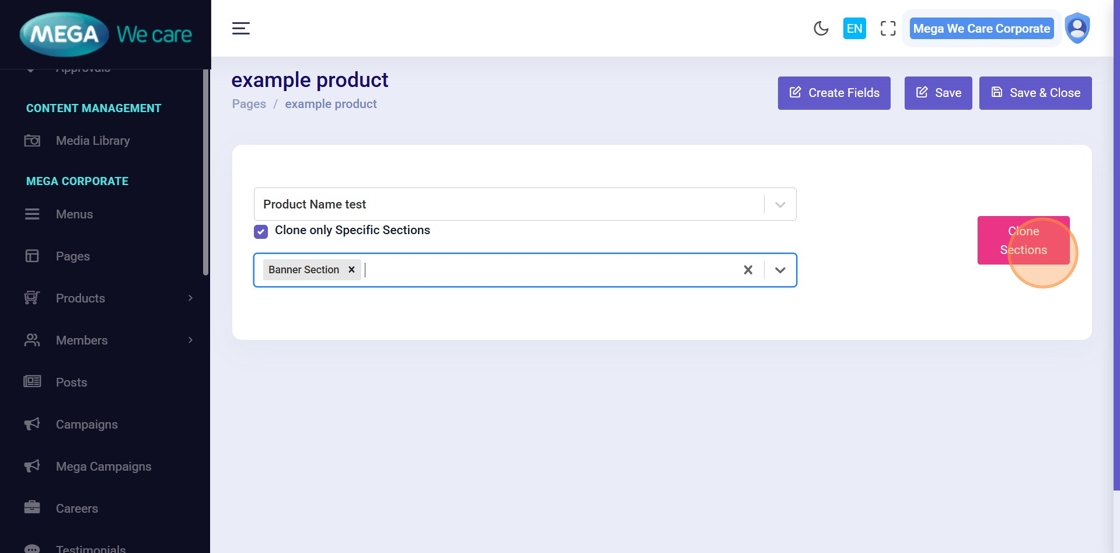Toggle dark mode moon icon
Viewport: 1120px width, 553px height.
pos(821,29)
